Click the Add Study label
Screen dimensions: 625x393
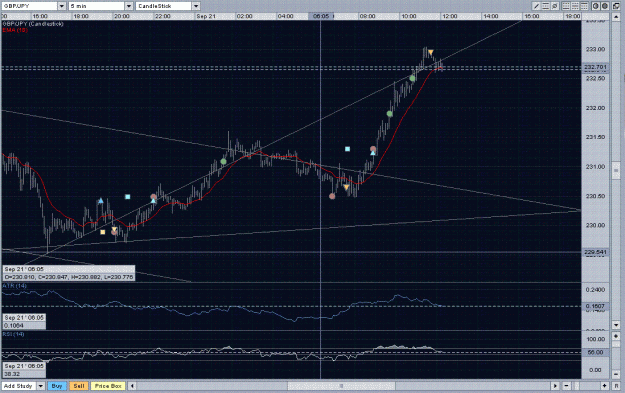(18, 386)
